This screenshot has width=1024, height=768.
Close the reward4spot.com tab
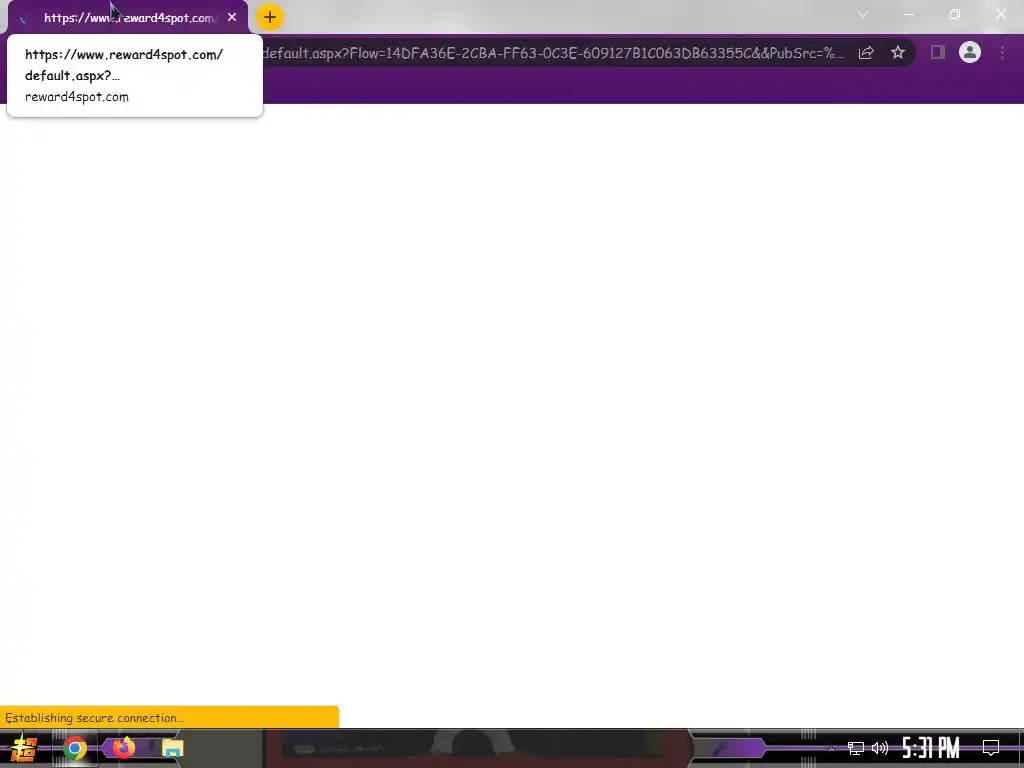click(232, 18)
